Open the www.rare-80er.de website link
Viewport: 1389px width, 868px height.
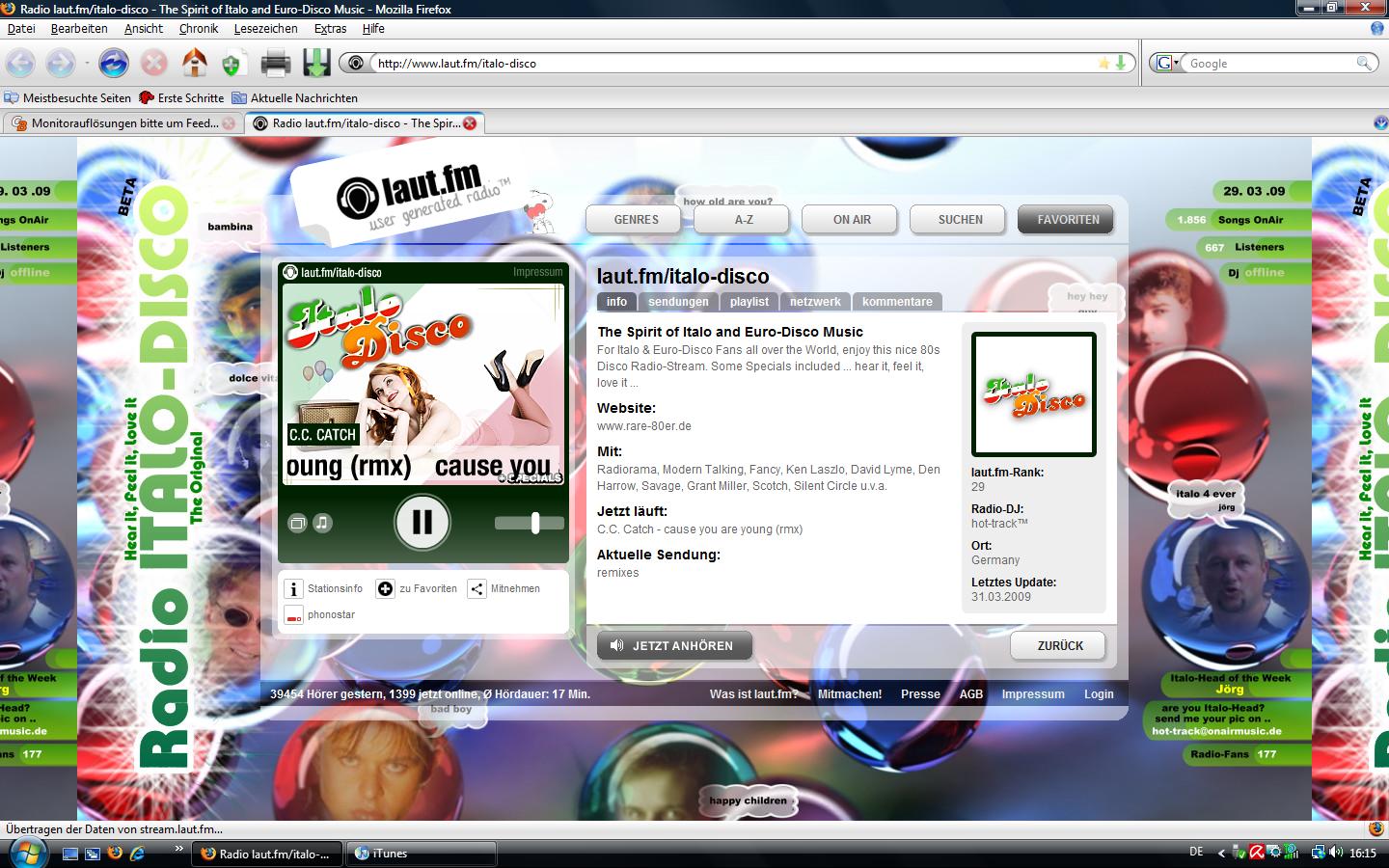[x=644, y=426]
